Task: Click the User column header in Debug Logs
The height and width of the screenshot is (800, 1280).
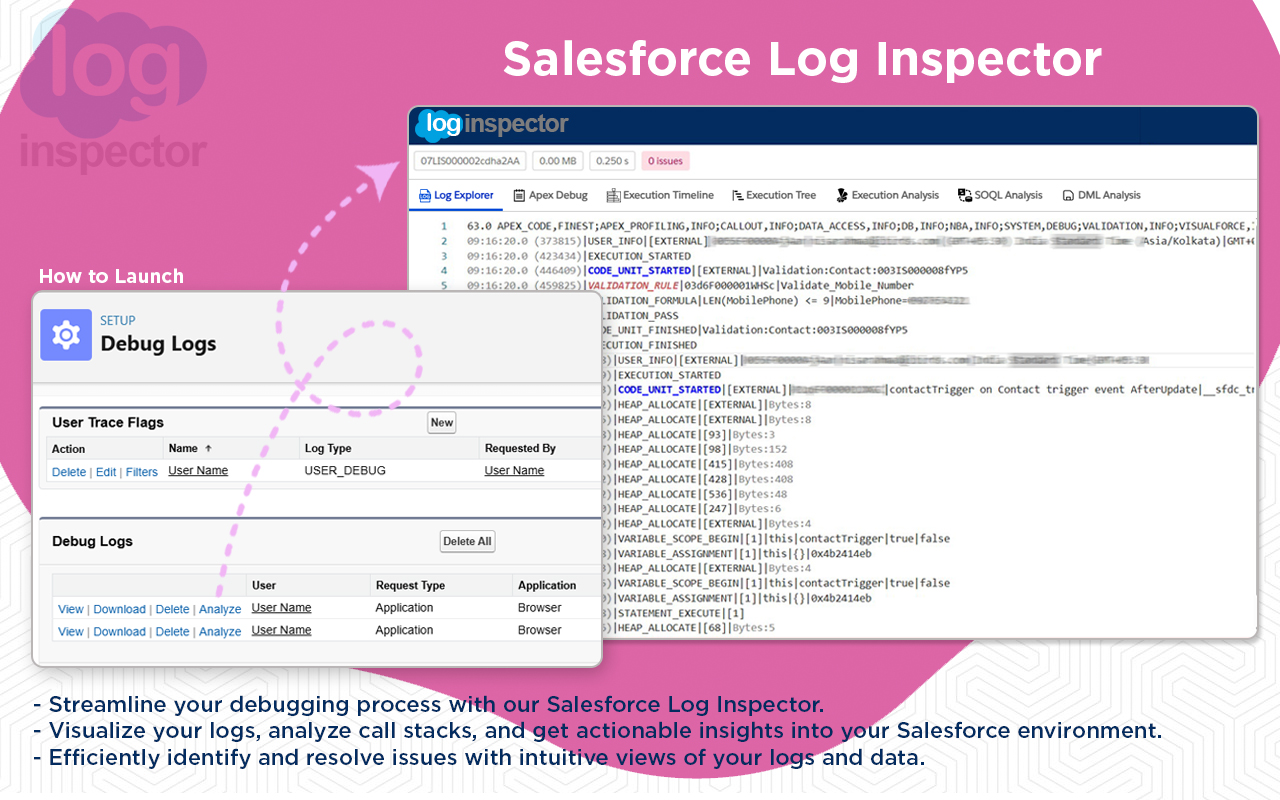Action: 264,585
